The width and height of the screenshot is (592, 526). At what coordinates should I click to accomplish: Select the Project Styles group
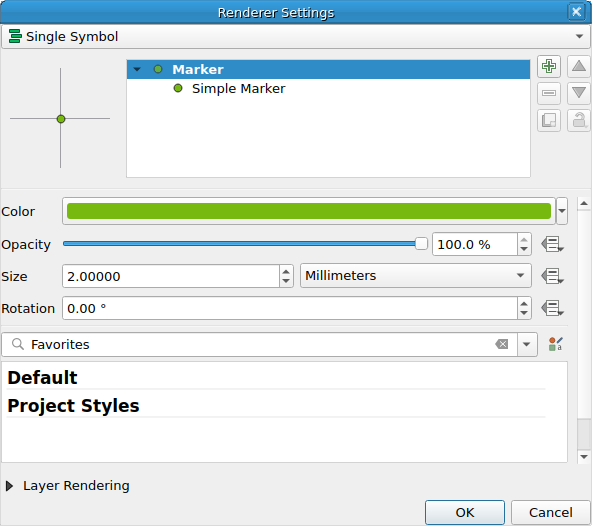tap(73, 406)
